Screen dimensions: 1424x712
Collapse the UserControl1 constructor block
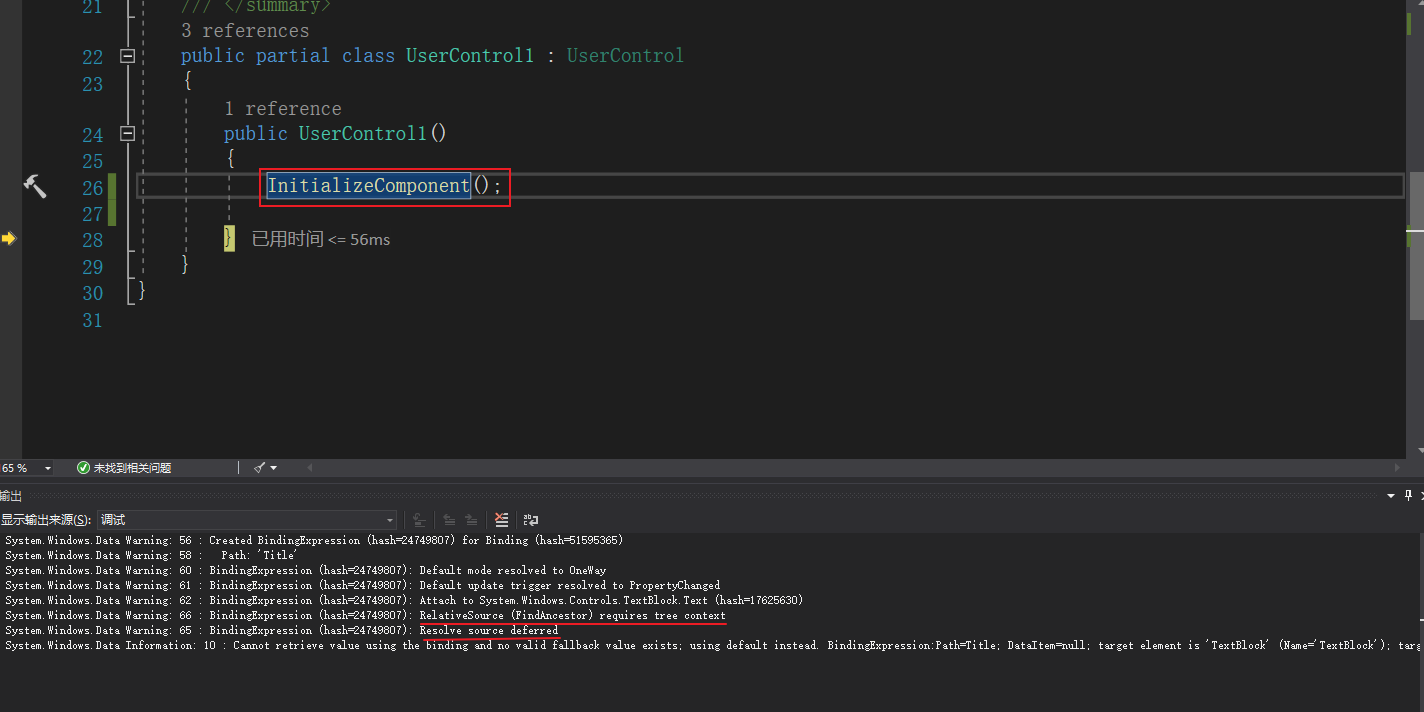click(127, 133)
